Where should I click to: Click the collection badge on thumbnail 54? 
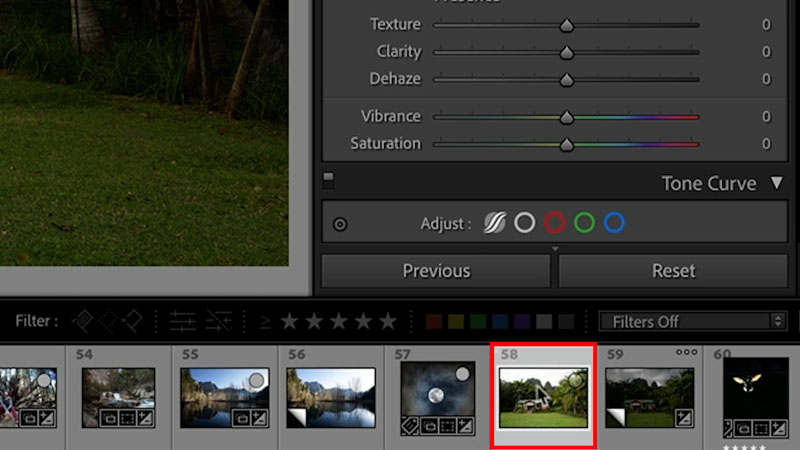click(109, 418)
